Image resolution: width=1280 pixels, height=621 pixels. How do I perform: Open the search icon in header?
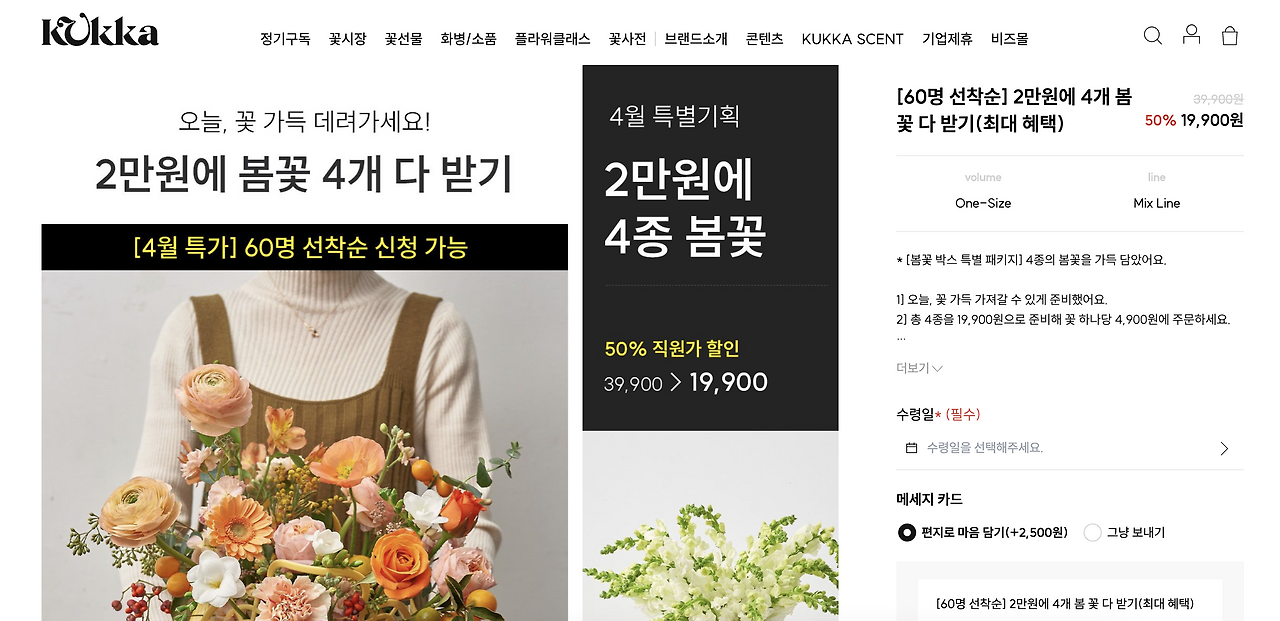click(x=1152, y=36)
